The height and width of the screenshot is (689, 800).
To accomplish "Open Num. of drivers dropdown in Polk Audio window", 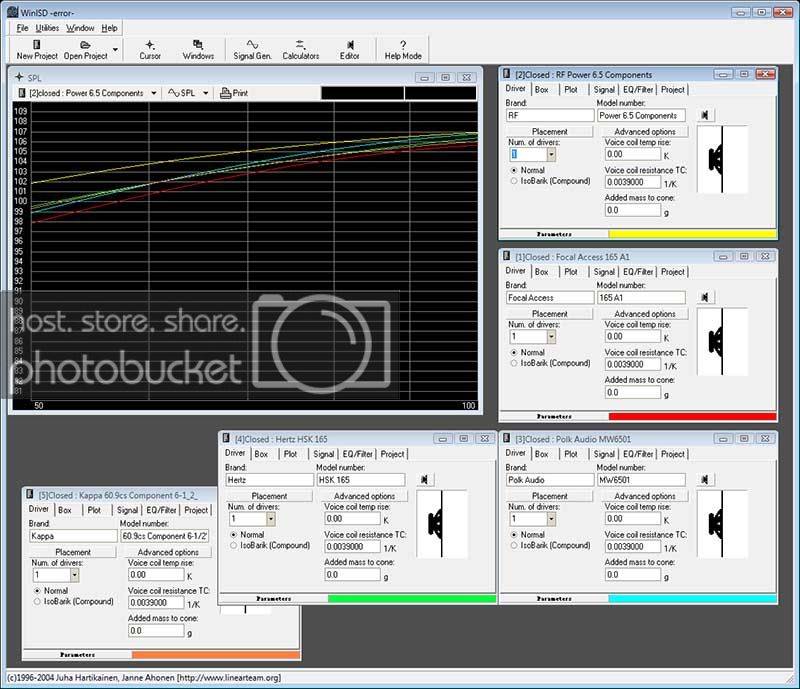I will click(551, 519).
